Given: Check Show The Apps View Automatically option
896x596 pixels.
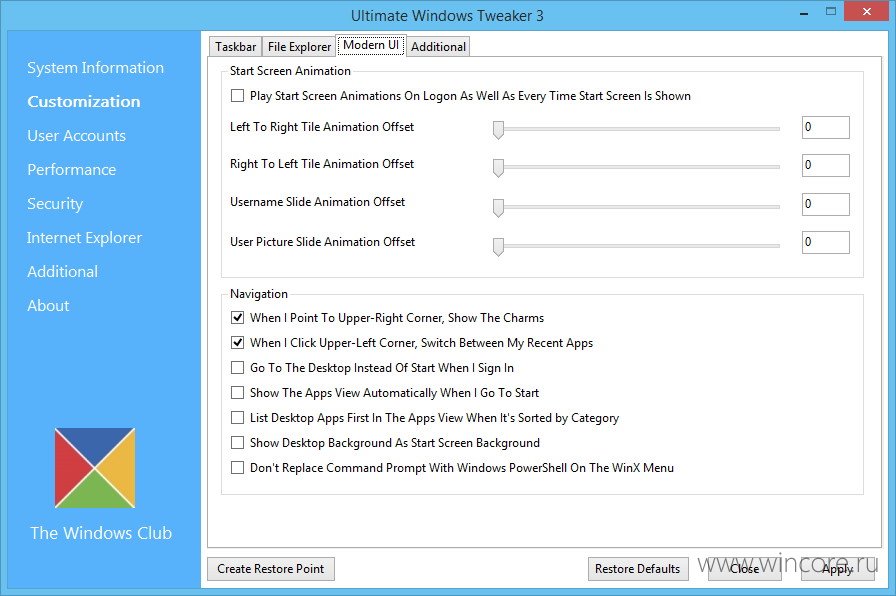Looking at the screenshot, I should pos(237,393).
